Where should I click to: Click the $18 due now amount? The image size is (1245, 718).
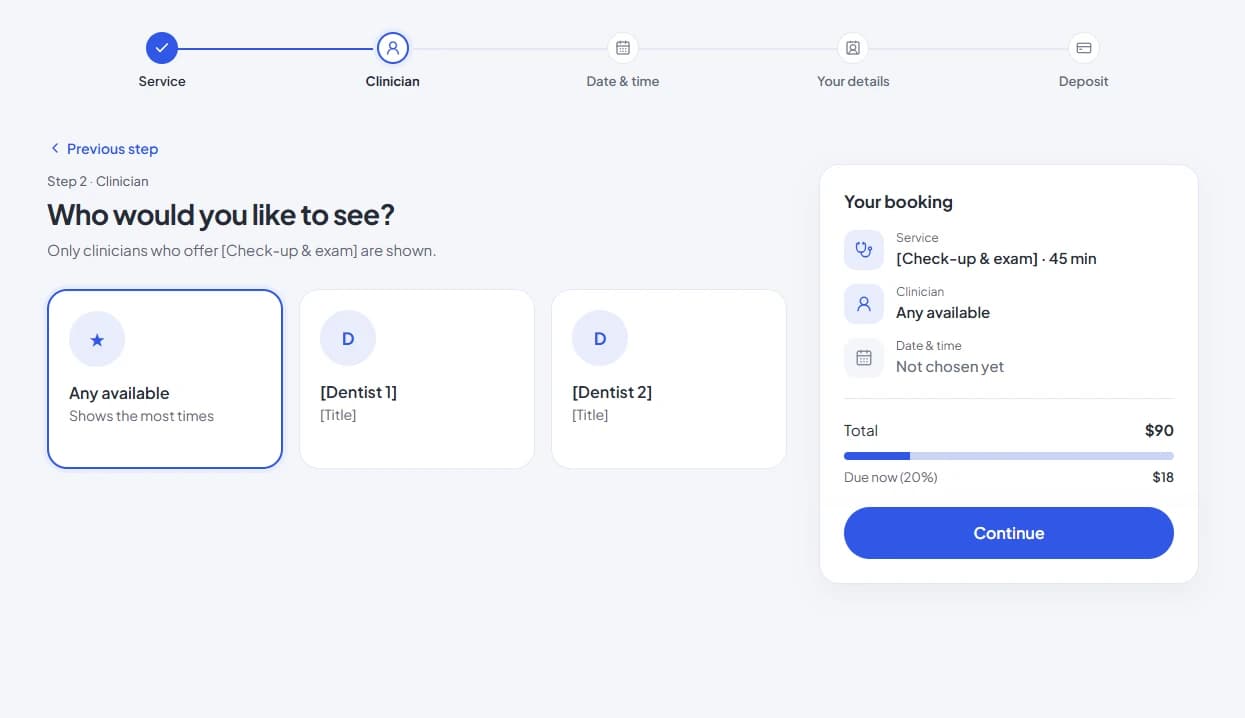(x=1163, y=478)
